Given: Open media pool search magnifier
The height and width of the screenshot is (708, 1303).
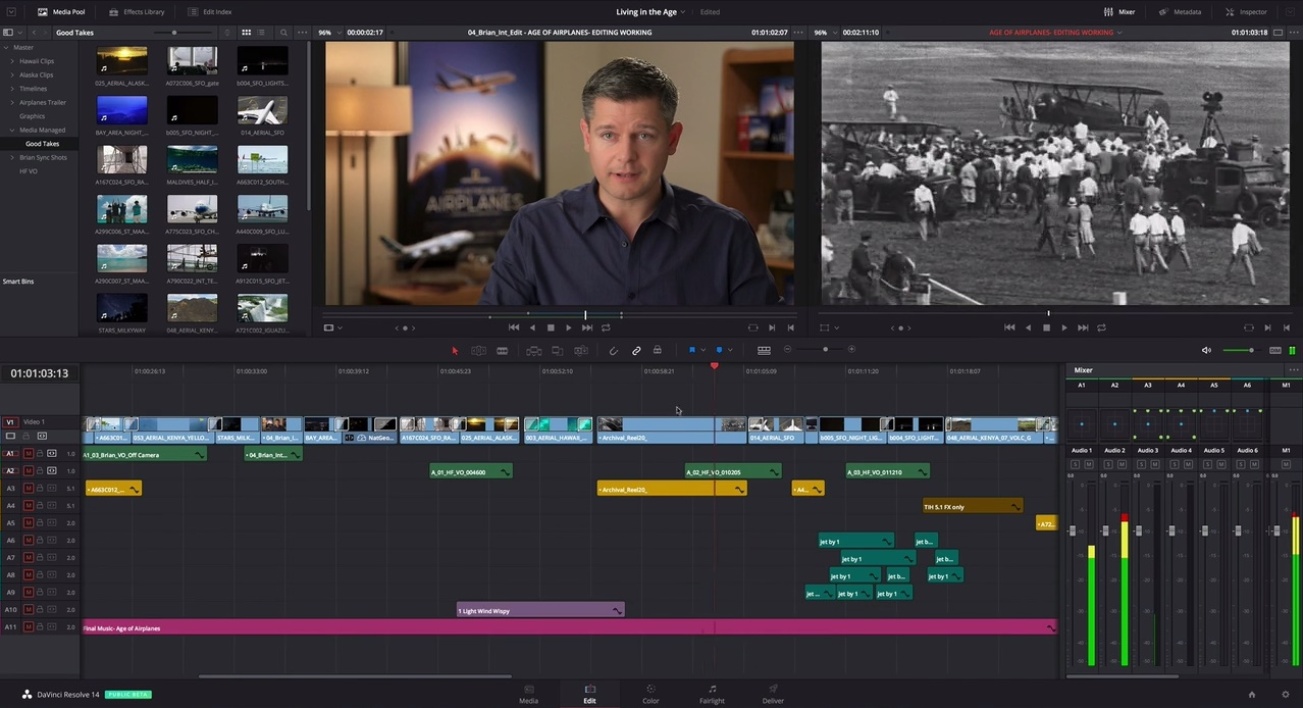Looking at the screenshot, I should point(284,32).
